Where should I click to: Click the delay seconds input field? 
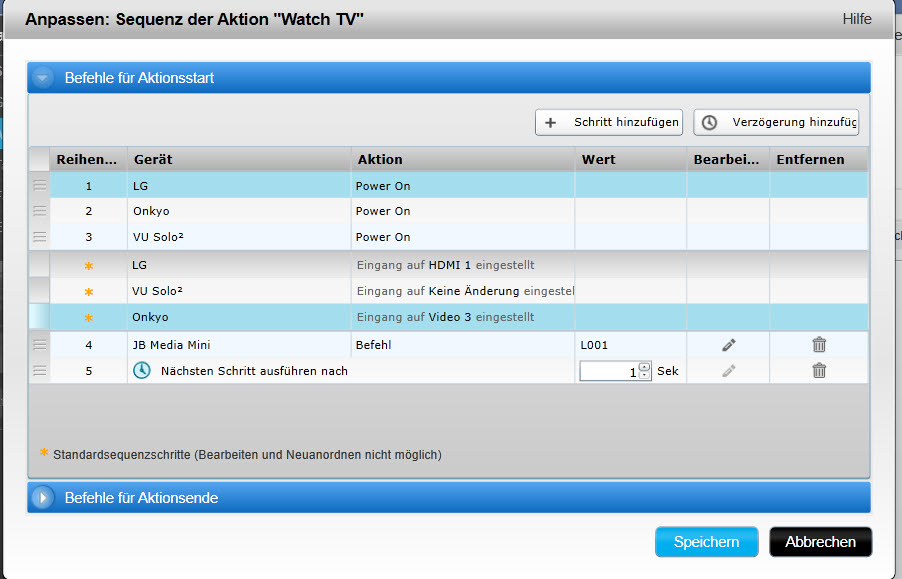coord(609,371)
